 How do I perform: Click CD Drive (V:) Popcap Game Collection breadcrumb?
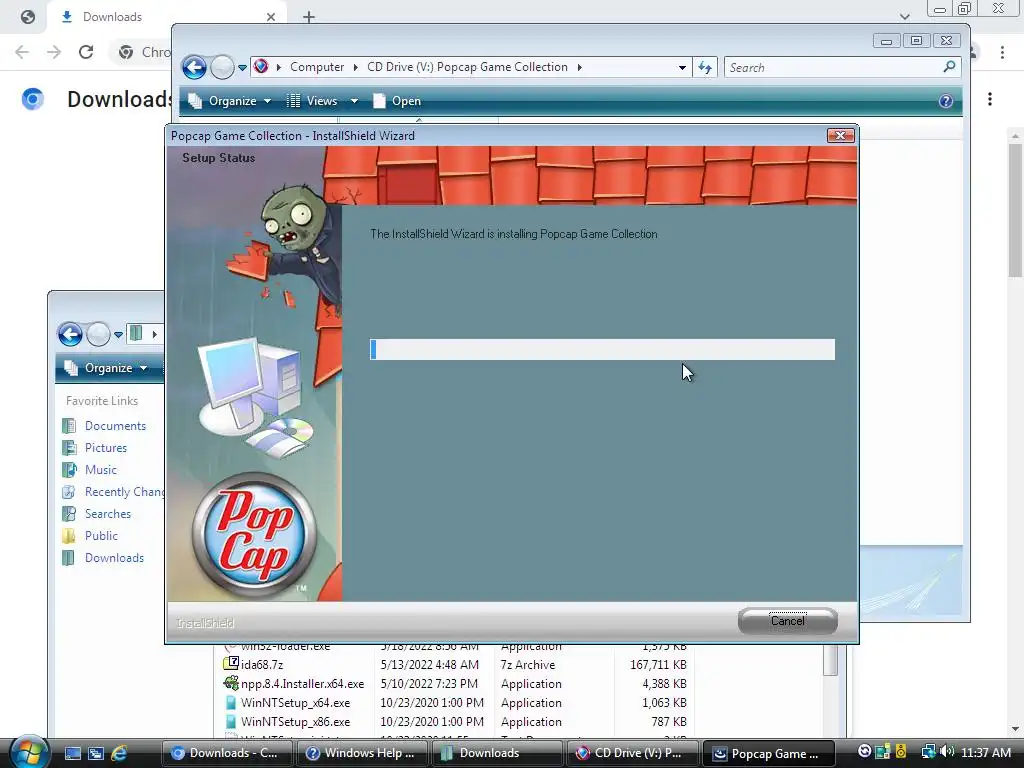(x=467, y=67)
